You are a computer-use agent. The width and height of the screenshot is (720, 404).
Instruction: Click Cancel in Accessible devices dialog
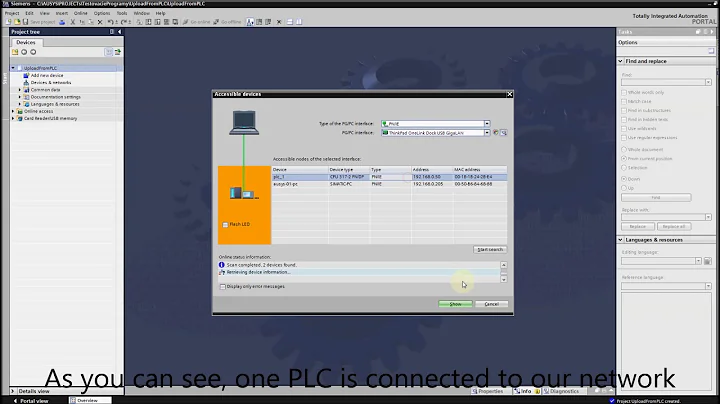[491, 304]
